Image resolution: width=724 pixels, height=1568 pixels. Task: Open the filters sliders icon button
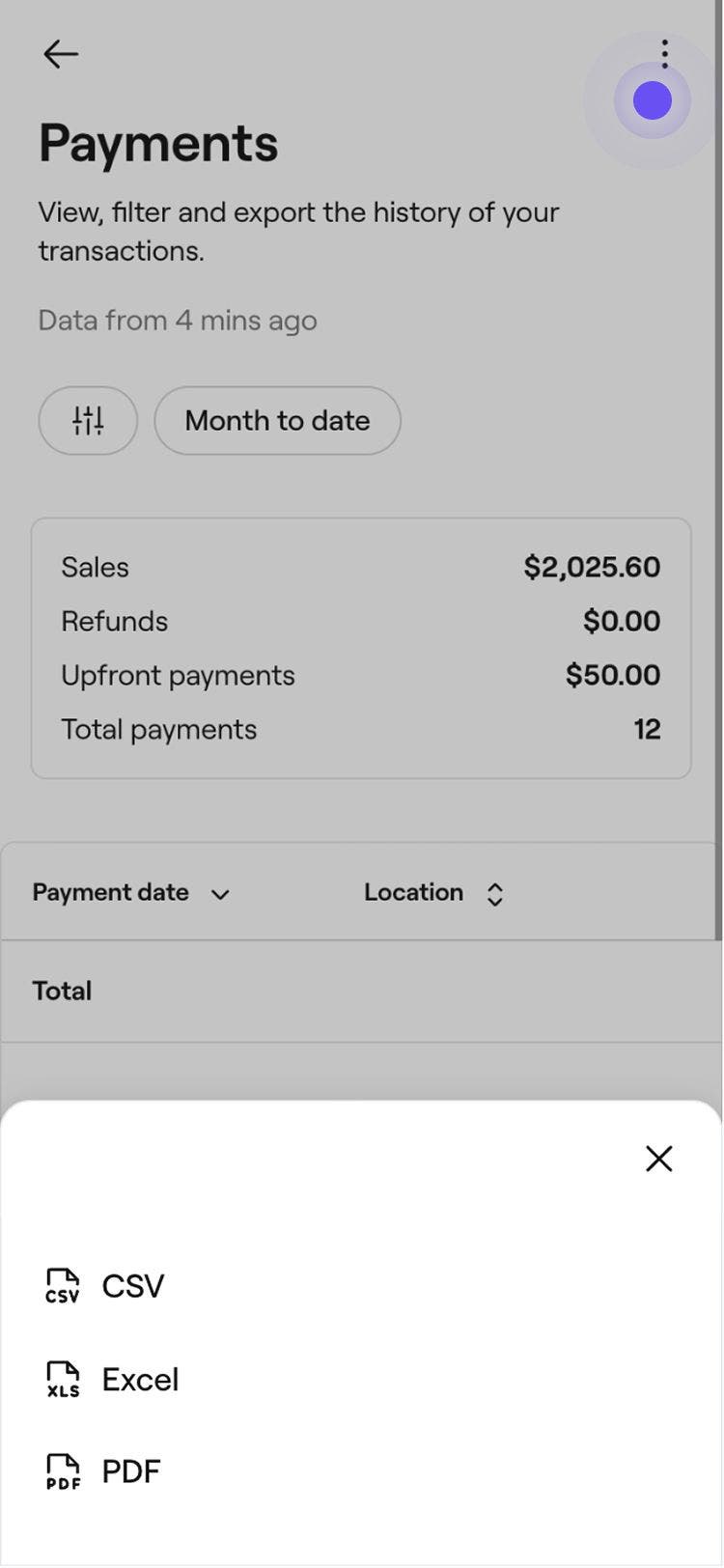click(88, 421)
